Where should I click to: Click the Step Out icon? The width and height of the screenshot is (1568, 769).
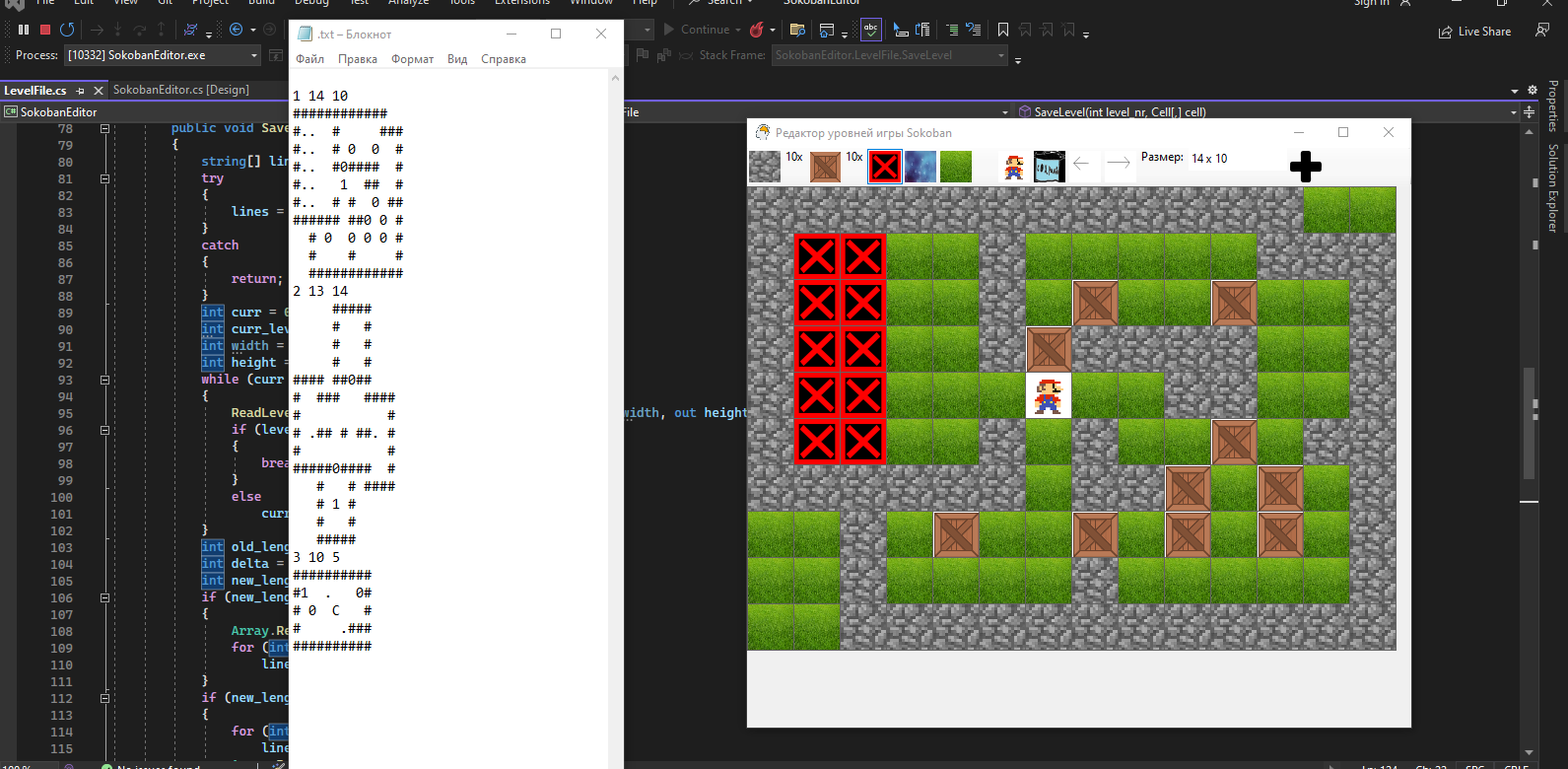[162, 30]
